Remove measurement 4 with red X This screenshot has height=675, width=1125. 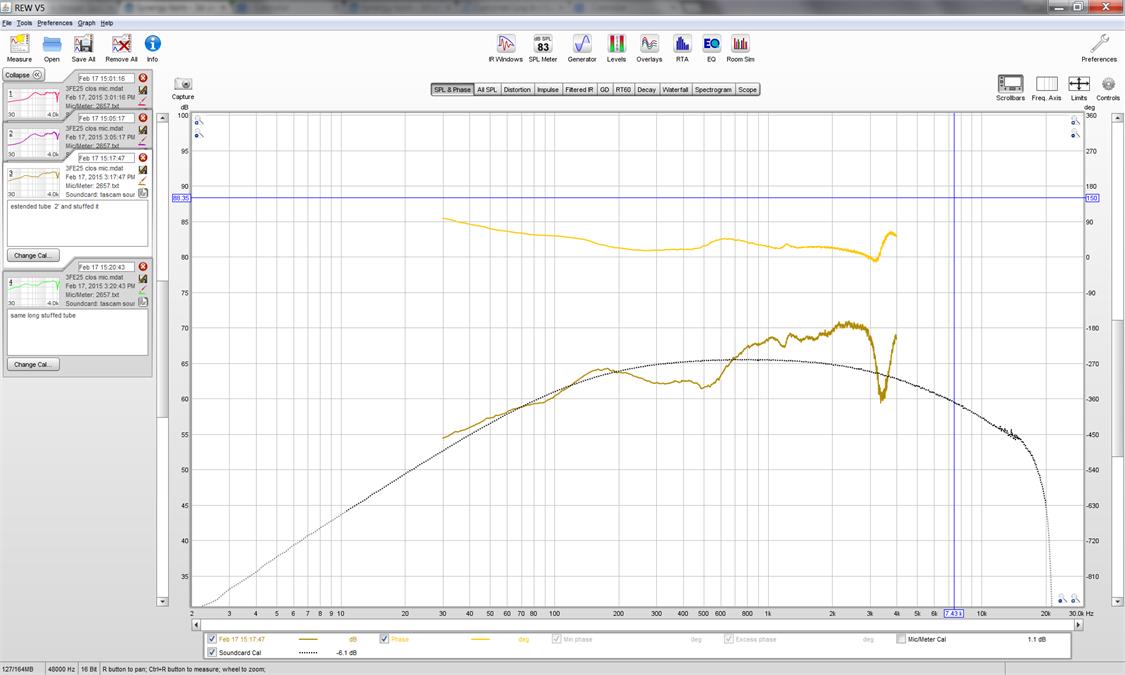tap(143, 266)
